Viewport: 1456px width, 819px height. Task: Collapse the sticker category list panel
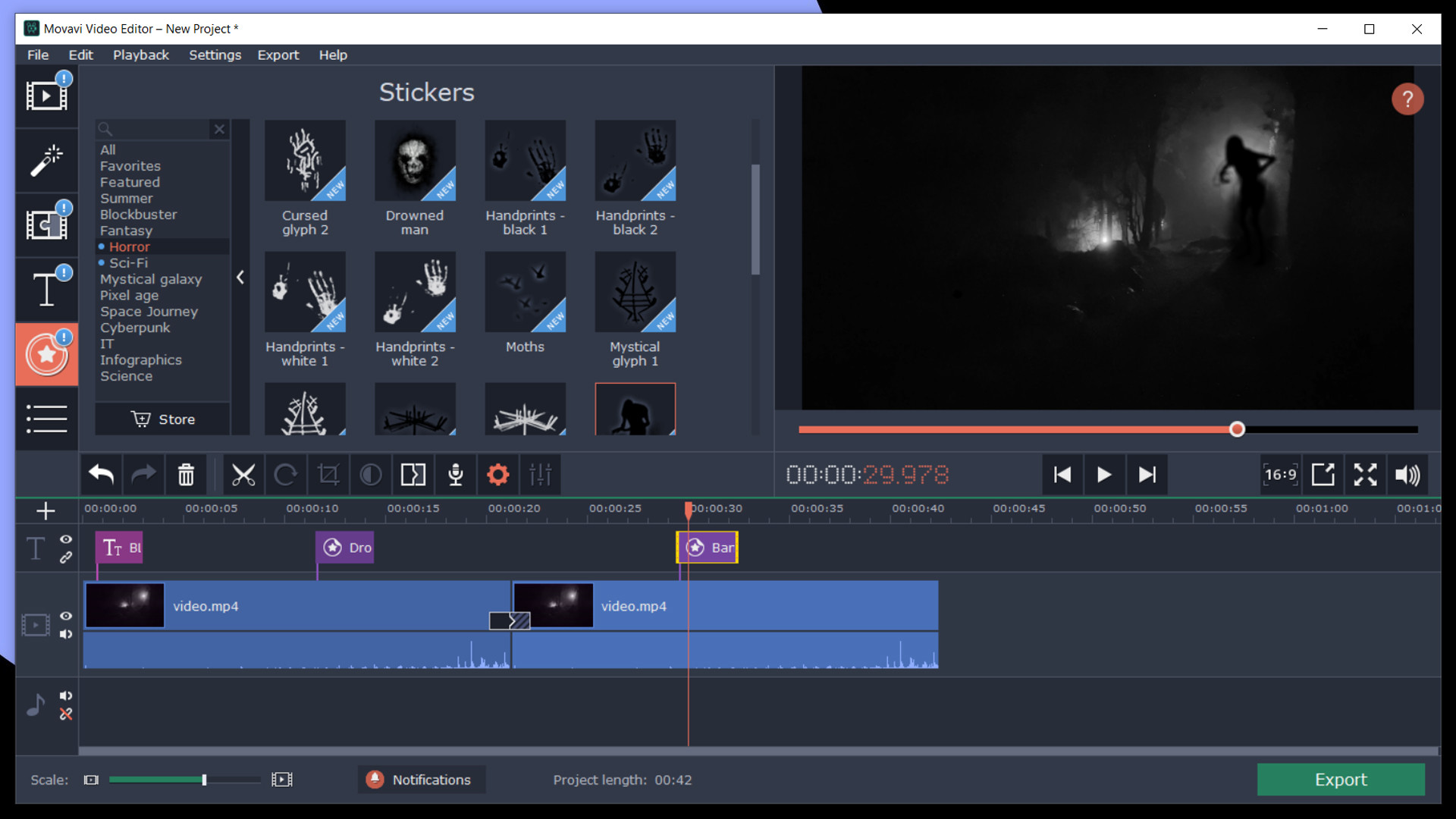pyautogui.click(x=240, y=277)
